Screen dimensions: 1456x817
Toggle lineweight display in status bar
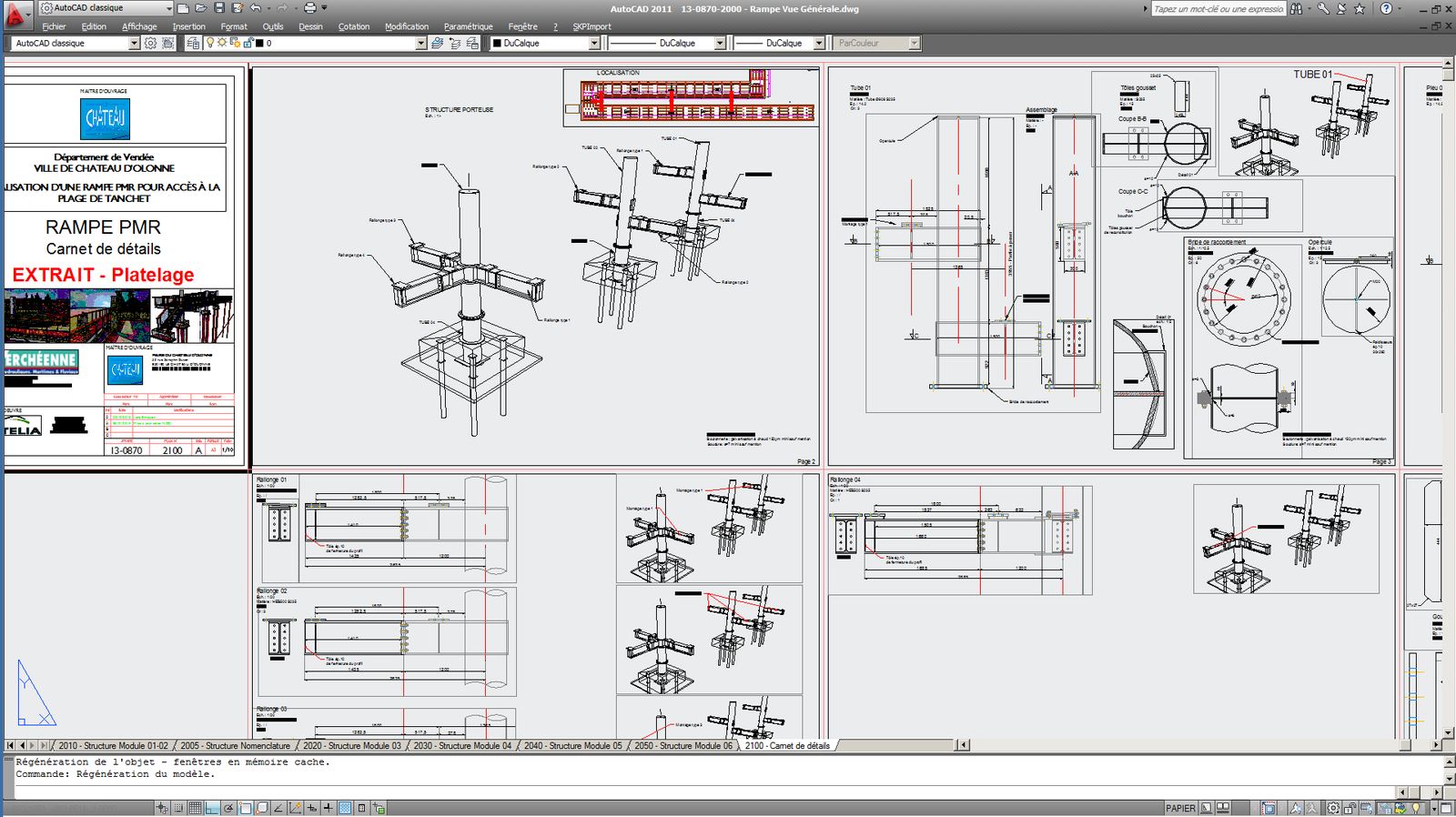[328, 807]
